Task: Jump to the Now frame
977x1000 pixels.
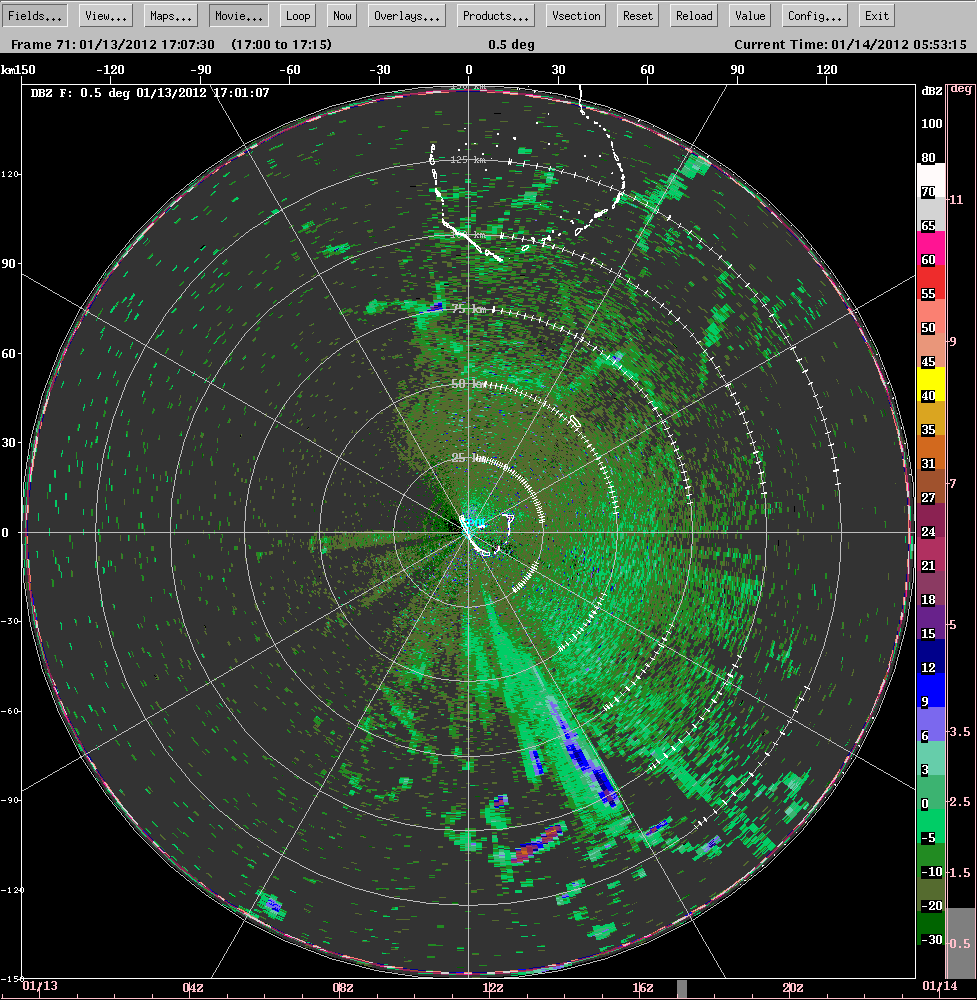Action: coord(341,15)
